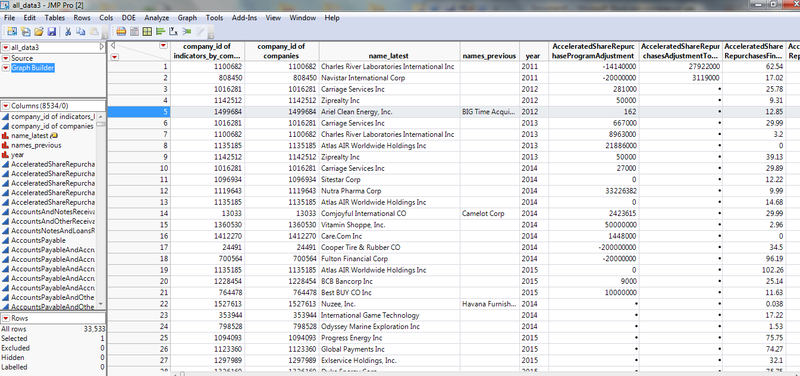Click nominal icon beside names_previous in Columns

click(5, 145)
